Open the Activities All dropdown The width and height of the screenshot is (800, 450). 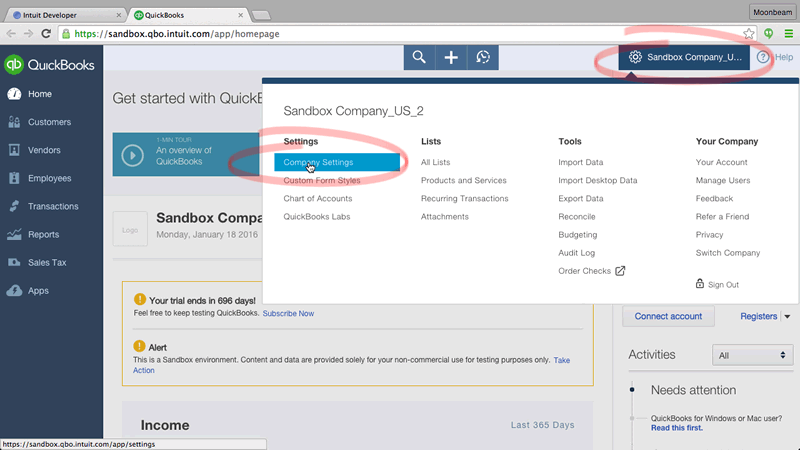[x=753, y=355]
